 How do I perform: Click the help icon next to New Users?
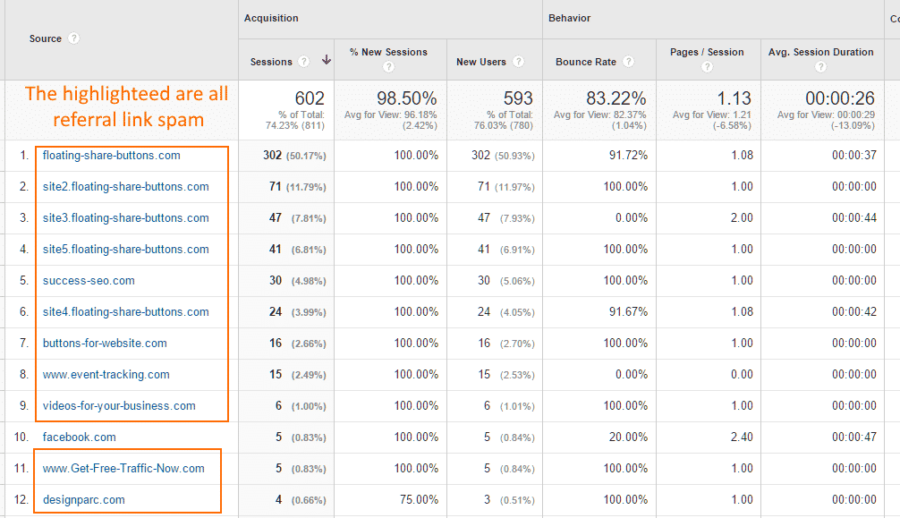(518, 61)
